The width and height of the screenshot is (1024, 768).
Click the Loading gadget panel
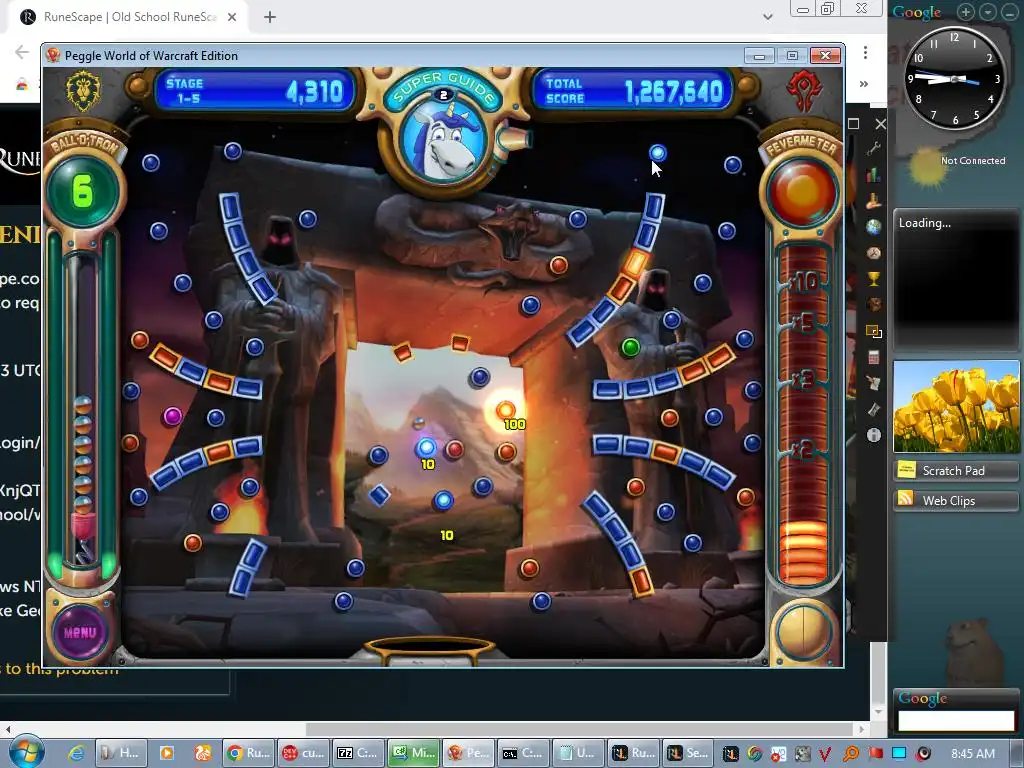(x=956, y=280)
